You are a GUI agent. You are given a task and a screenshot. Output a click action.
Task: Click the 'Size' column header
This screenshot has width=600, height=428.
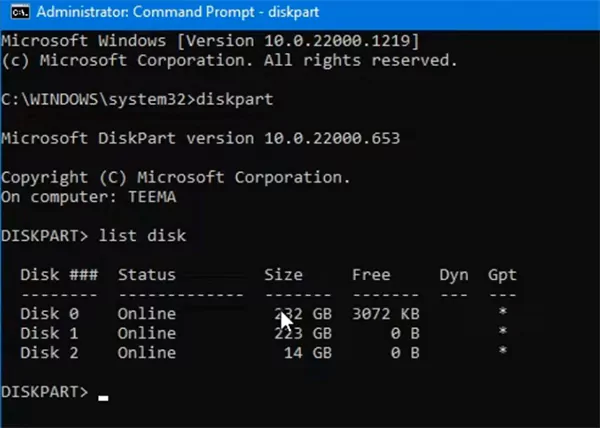284,275
